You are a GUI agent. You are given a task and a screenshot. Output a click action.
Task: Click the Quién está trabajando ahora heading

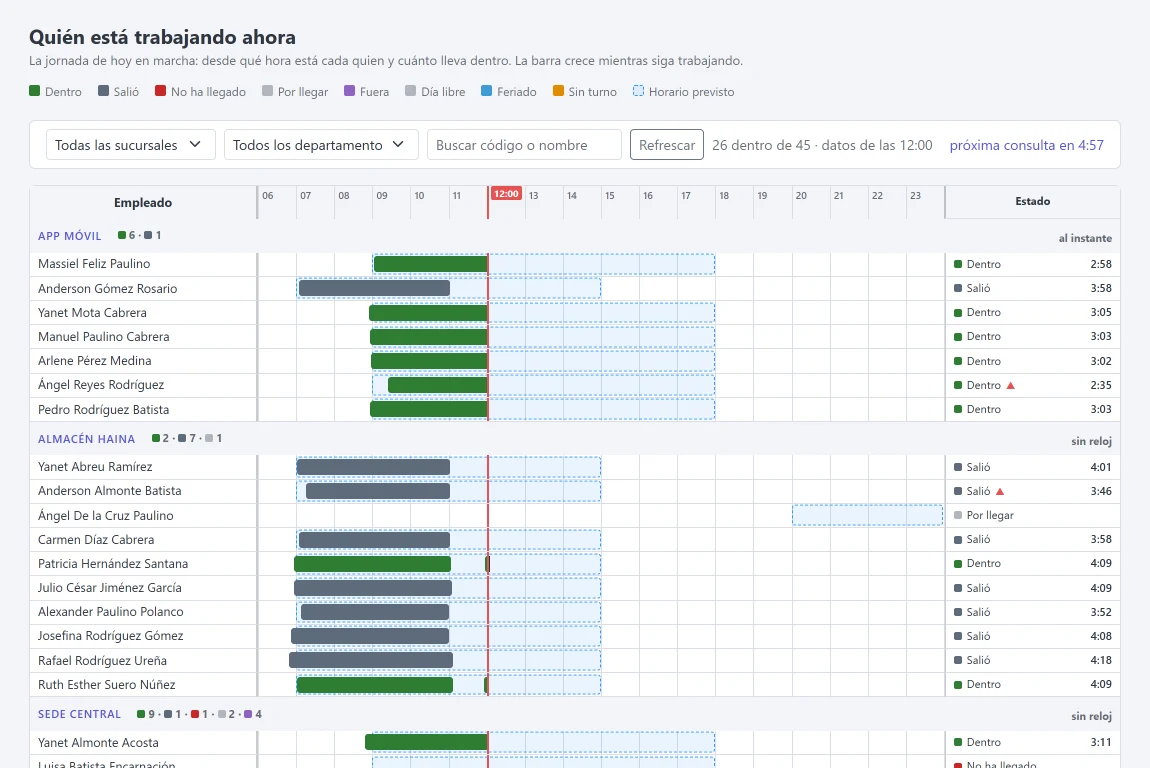162,37
